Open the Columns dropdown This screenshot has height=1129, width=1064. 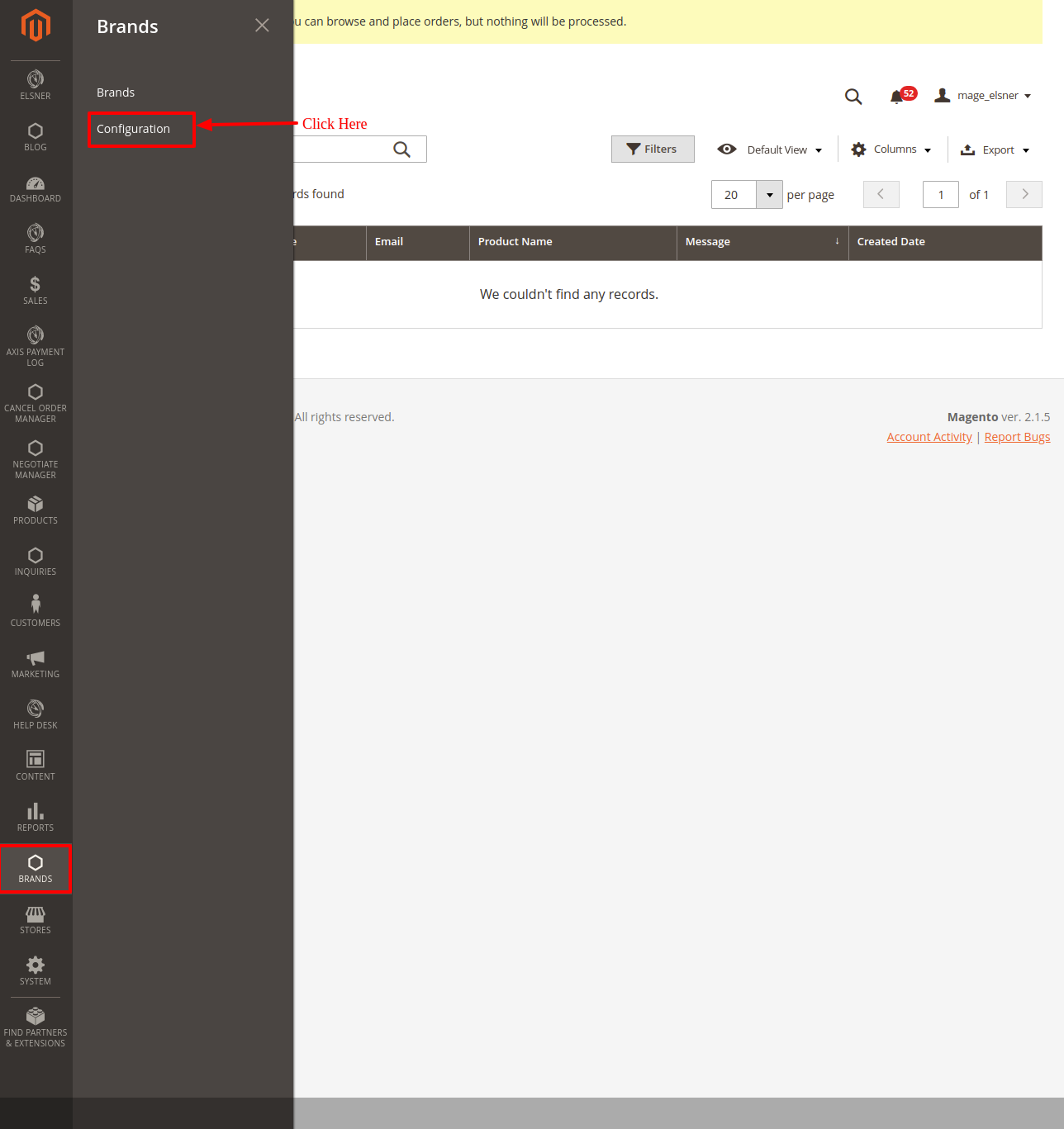(x=892, y=149)
